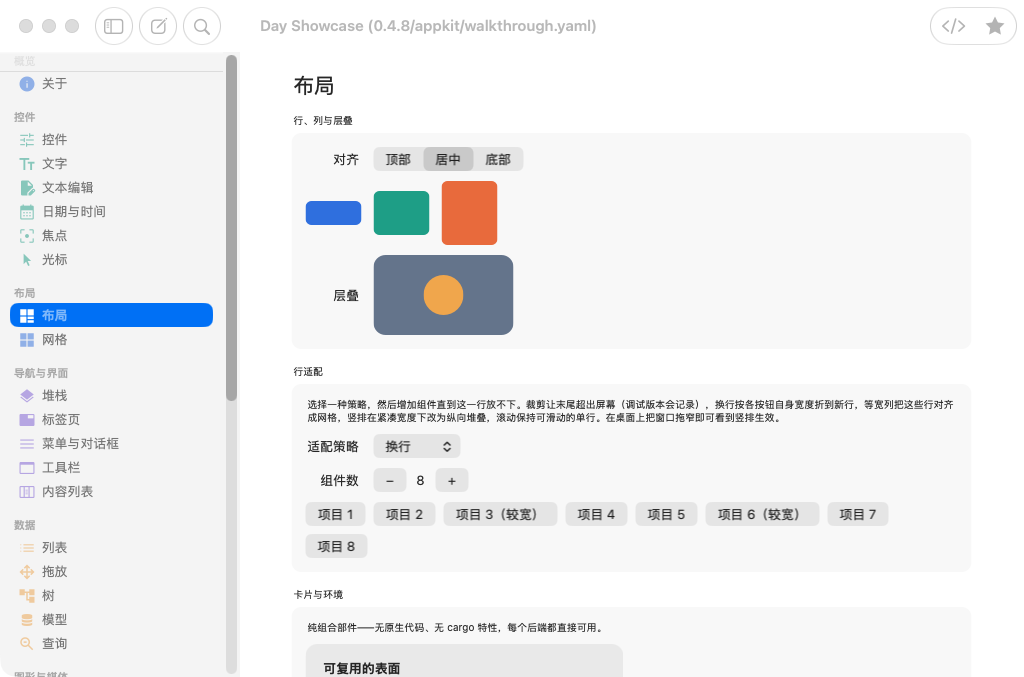This screenshot has width=1024, height=677.
Task: Select 顶部 alignment segment
Action: point(398,159)
